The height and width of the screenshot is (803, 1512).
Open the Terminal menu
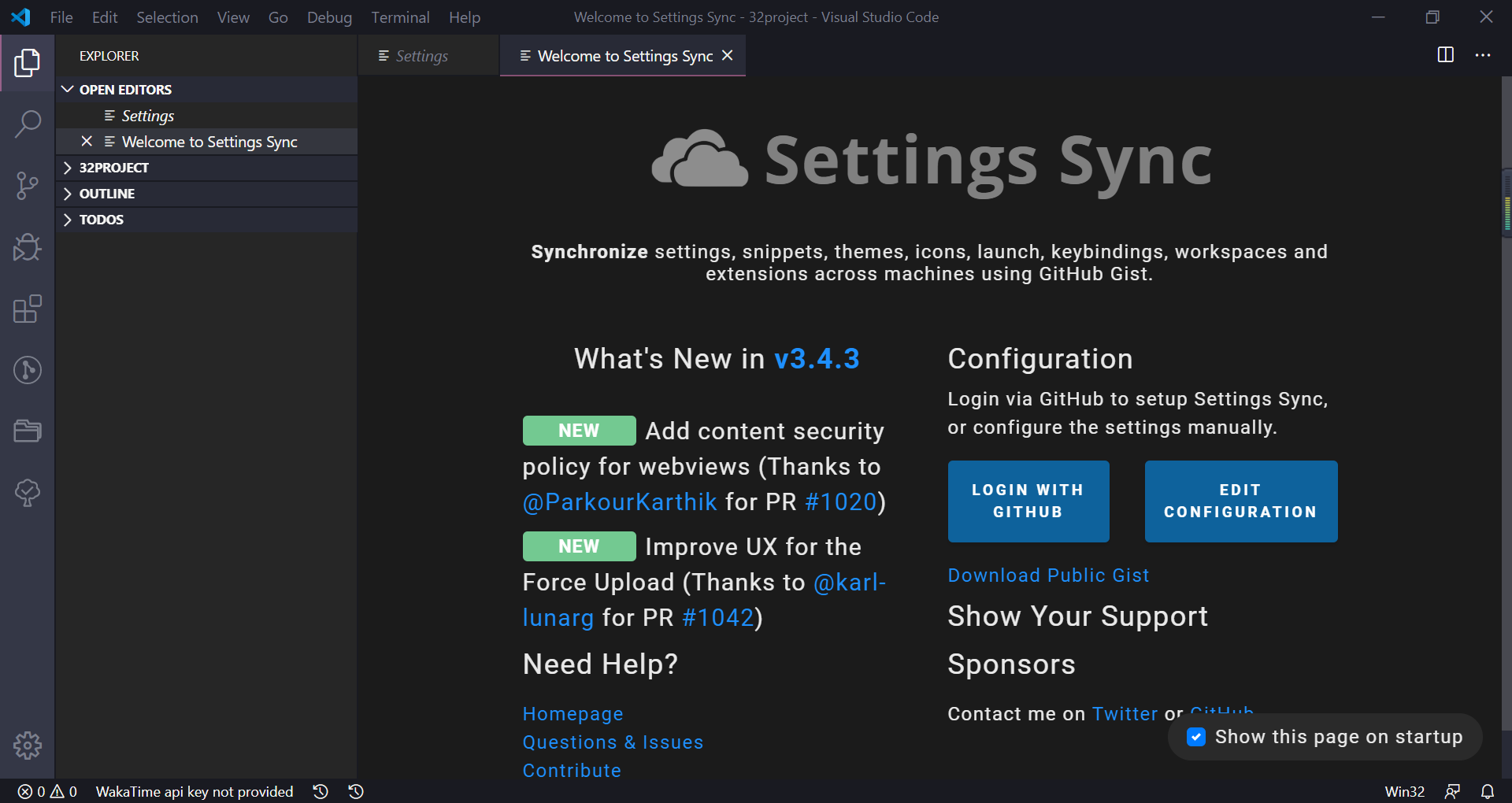[x=400, y=17]
